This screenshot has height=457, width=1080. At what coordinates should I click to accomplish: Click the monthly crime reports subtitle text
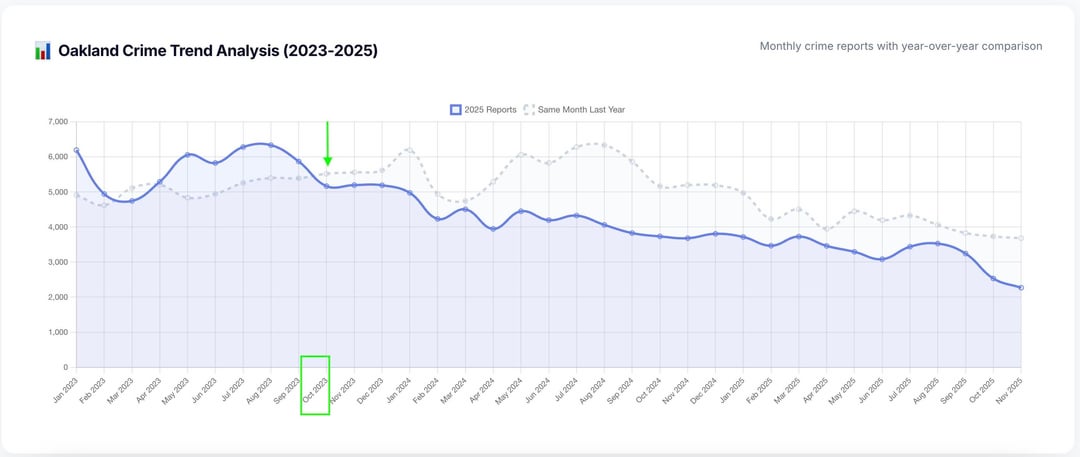coord(900,46)
